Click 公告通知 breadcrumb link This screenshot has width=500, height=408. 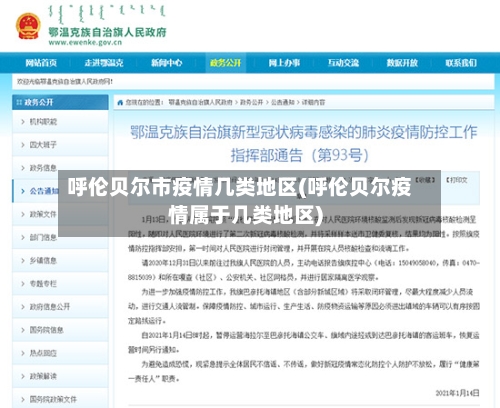[283, 103]
